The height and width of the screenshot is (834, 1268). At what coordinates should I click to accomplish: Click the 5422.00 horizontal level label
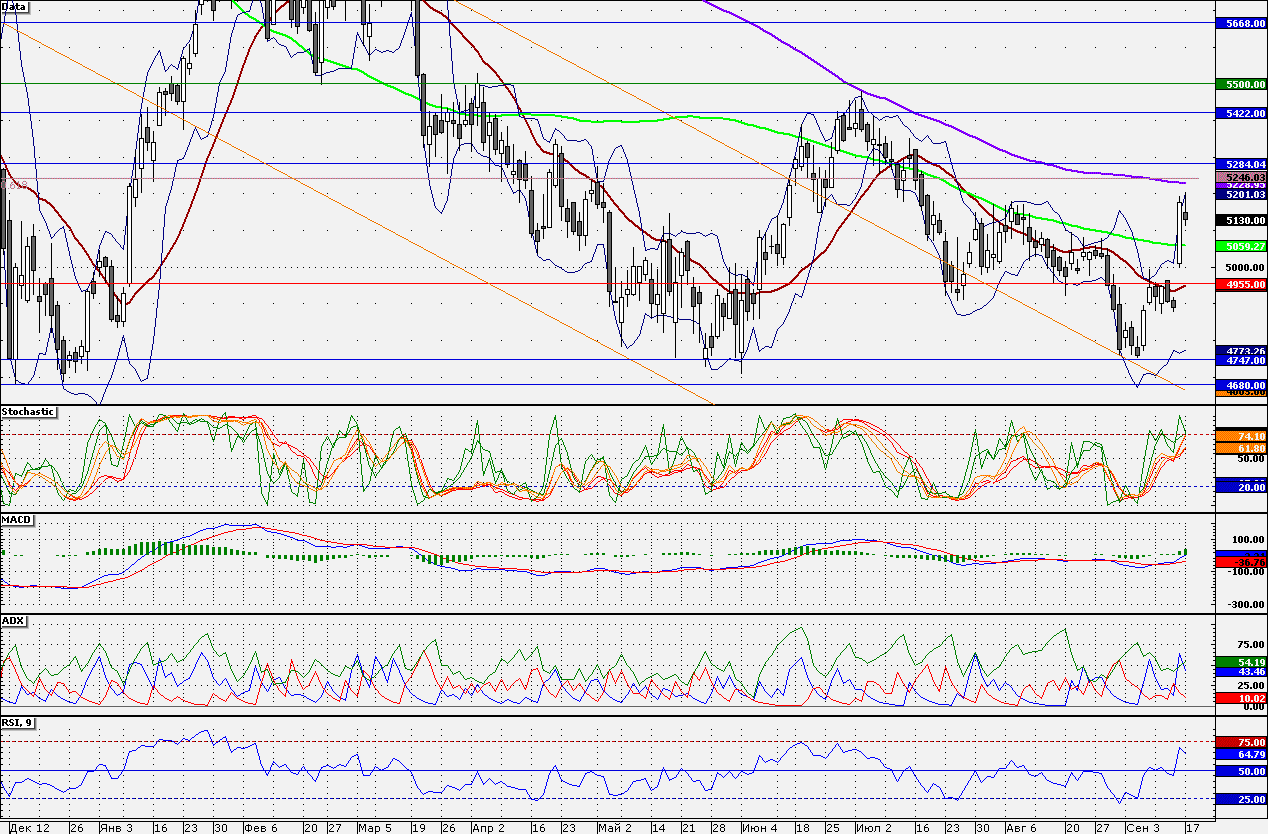point(1240,114)
